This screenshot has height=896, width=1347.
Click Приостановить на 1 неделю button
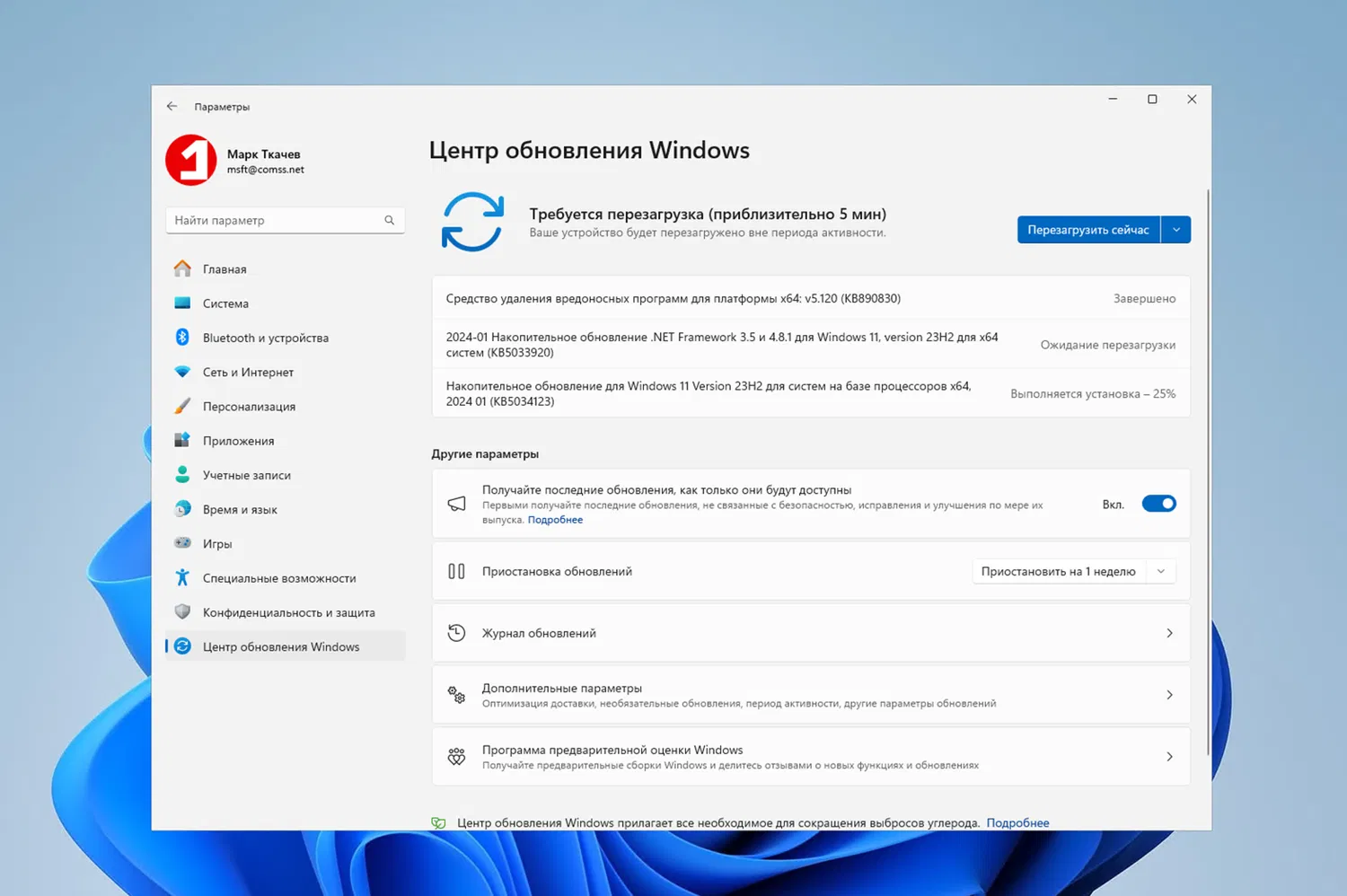tap(1059, 571)
